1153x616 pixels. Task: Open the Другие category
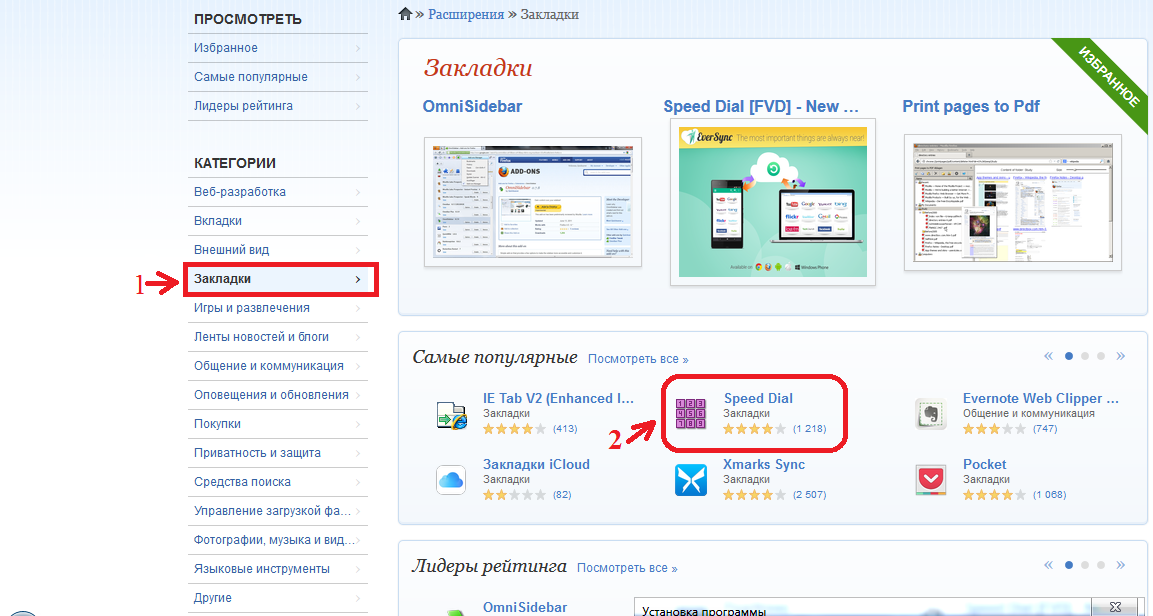tap(278, 598)
